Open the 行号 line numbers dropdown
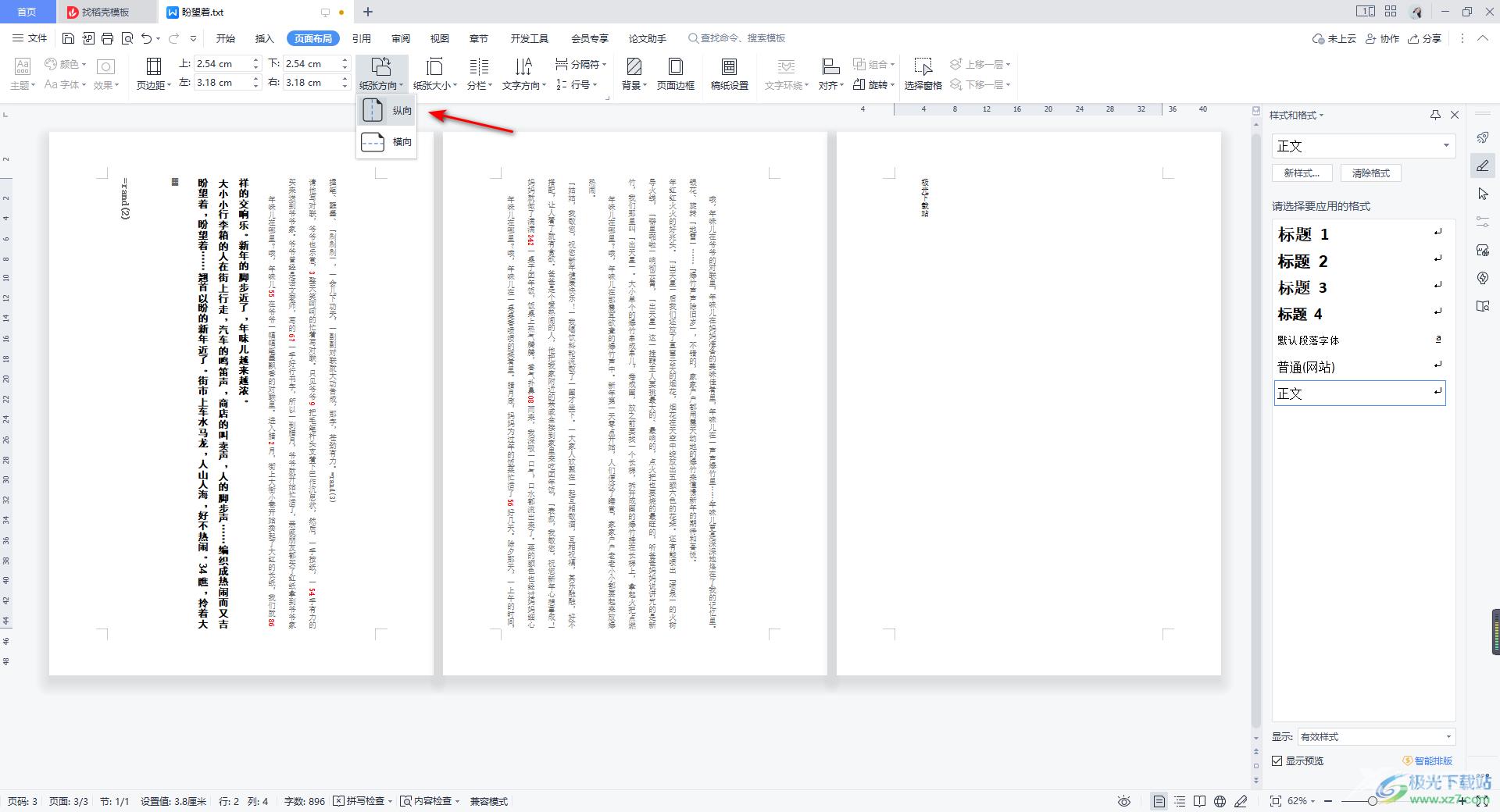Image resolution: width=1500 pixels, height=812 pixels. tap(577, 84)
